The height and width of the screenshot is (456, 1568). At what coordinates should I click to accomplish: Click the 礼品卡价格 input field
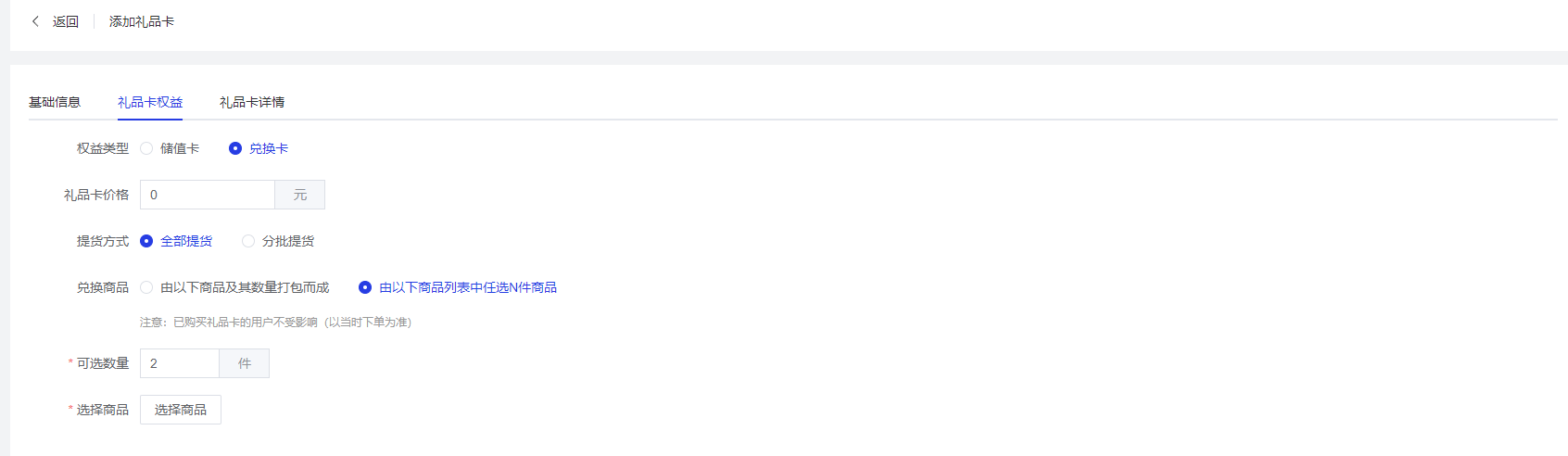[208, 195]
